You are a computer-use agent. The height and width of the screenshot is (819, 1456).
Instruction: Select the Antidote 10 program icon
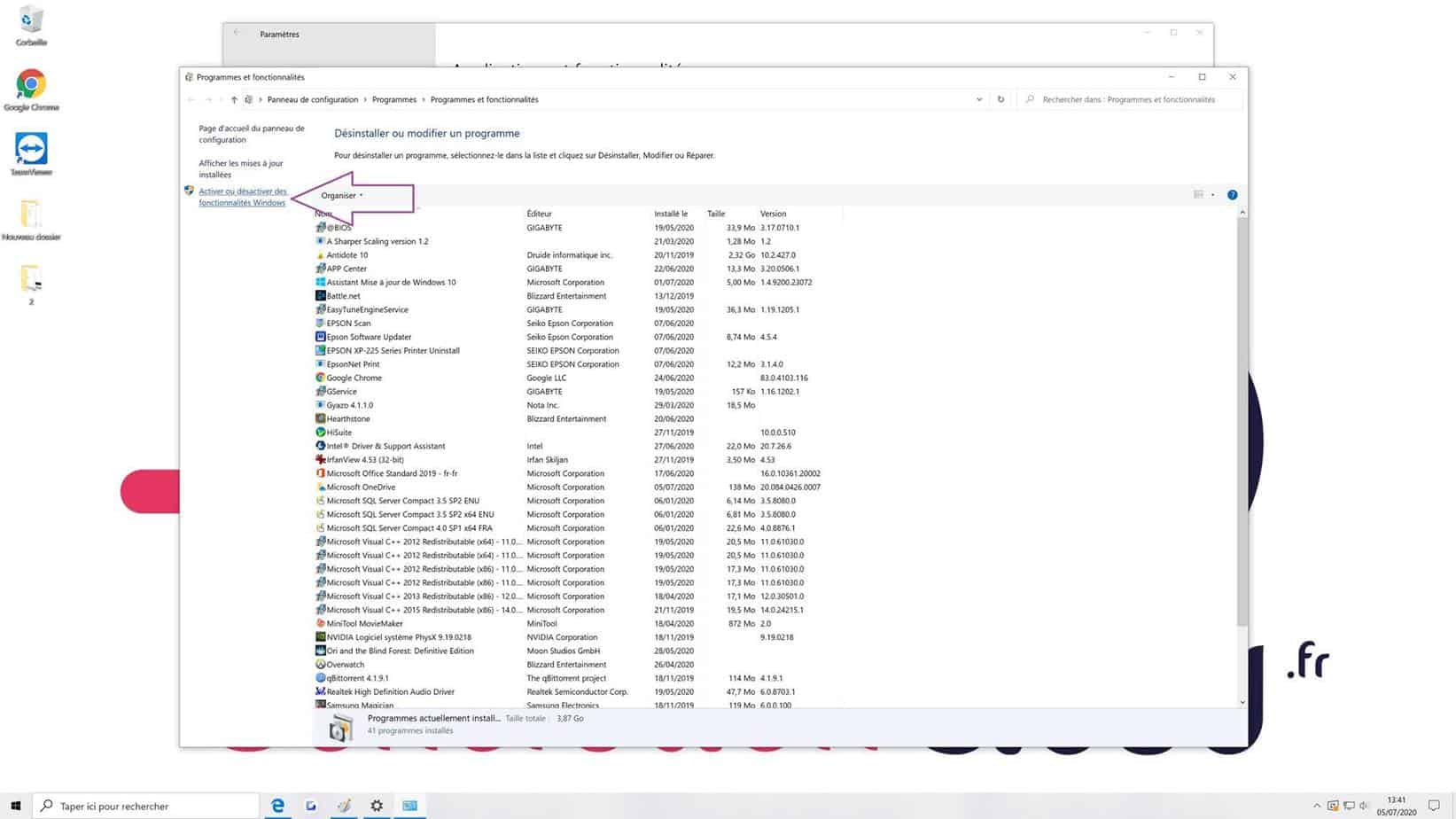pyautogui.click(x=321, y=255)
